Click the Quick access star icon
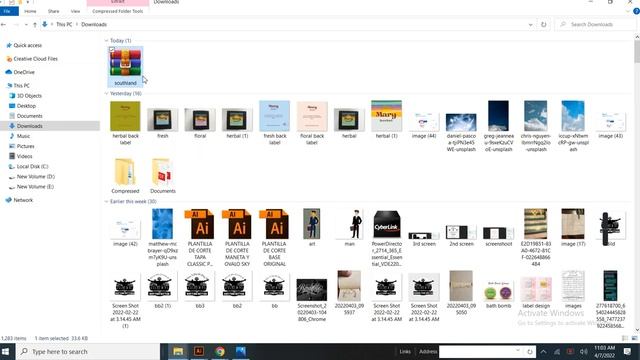Image resolution: width=640 pixels, height=360 pixels. click(x=9, y=45)
